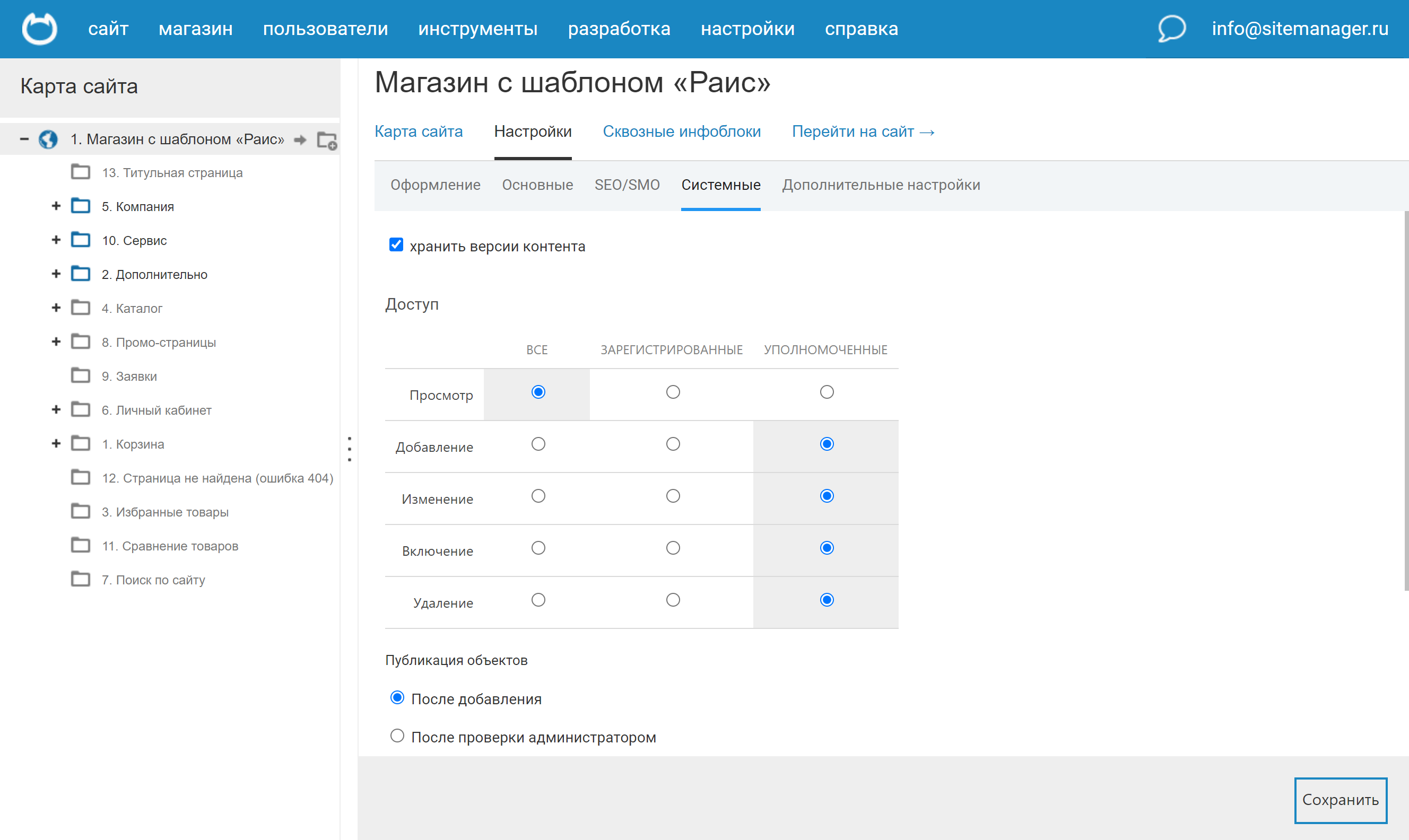Click the folder icon for Поиск по сайту
This screenshot has height=840, width=1409.
tap(81, 580)
